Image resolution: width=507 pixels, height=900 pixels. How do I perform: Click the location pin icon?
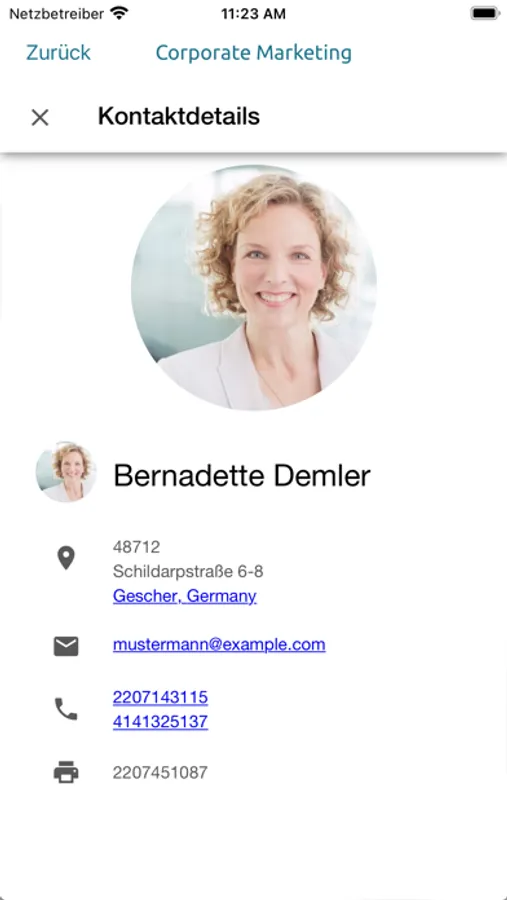tap(66, 558)
